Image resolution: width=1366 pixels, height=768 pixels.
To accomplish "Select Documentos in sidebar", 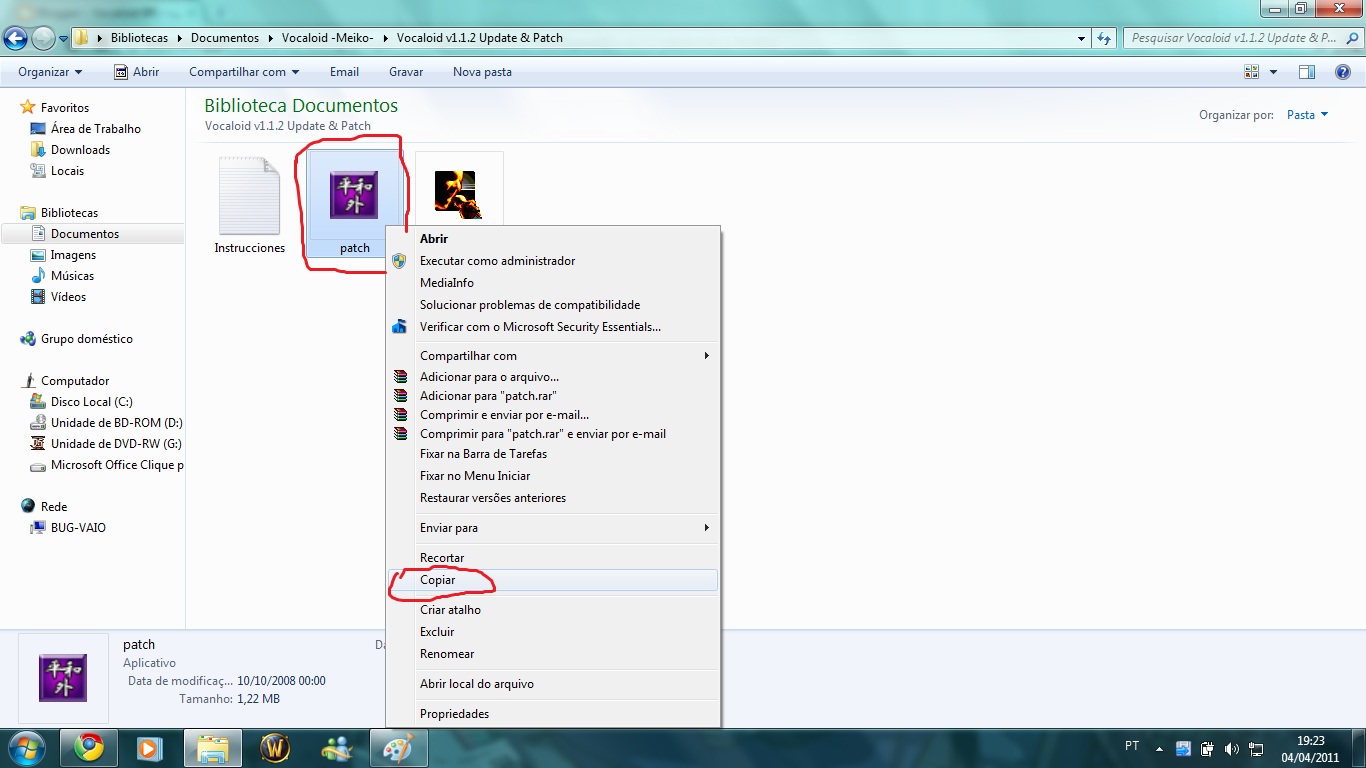I will click(x=85, y=234).
